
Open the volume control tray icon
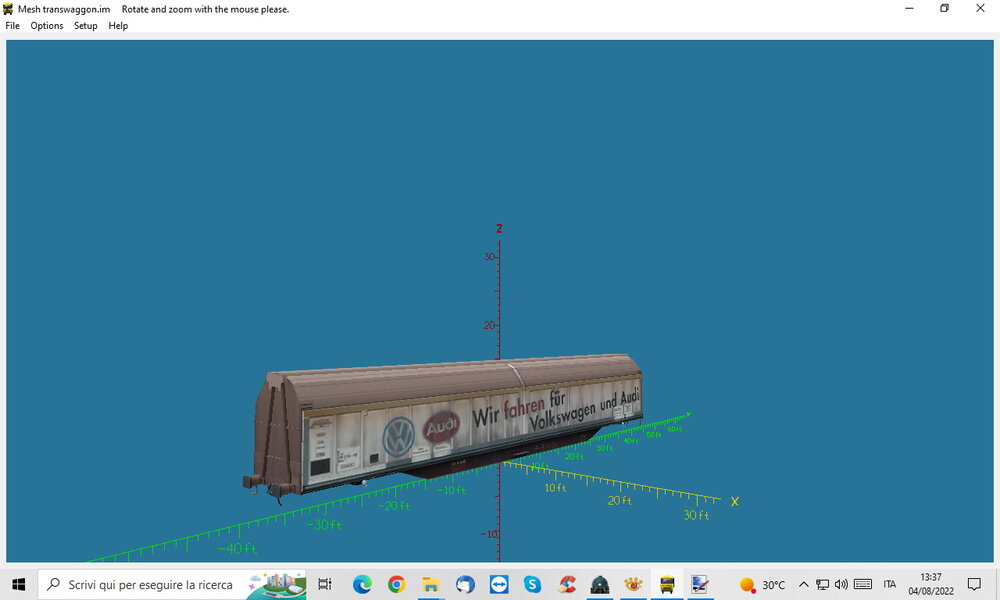coord(842,584)
